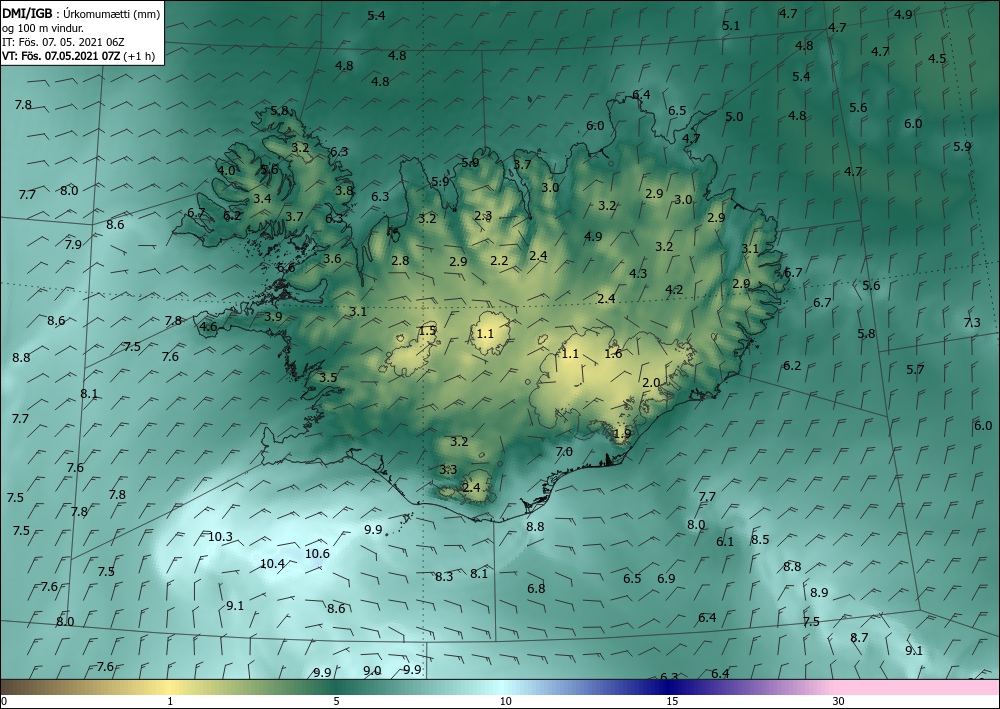The width and height of the screenshot is (1000, 709).
Task: Click the 8.9 value in the southeast sea
Action: tap(819, 592)
